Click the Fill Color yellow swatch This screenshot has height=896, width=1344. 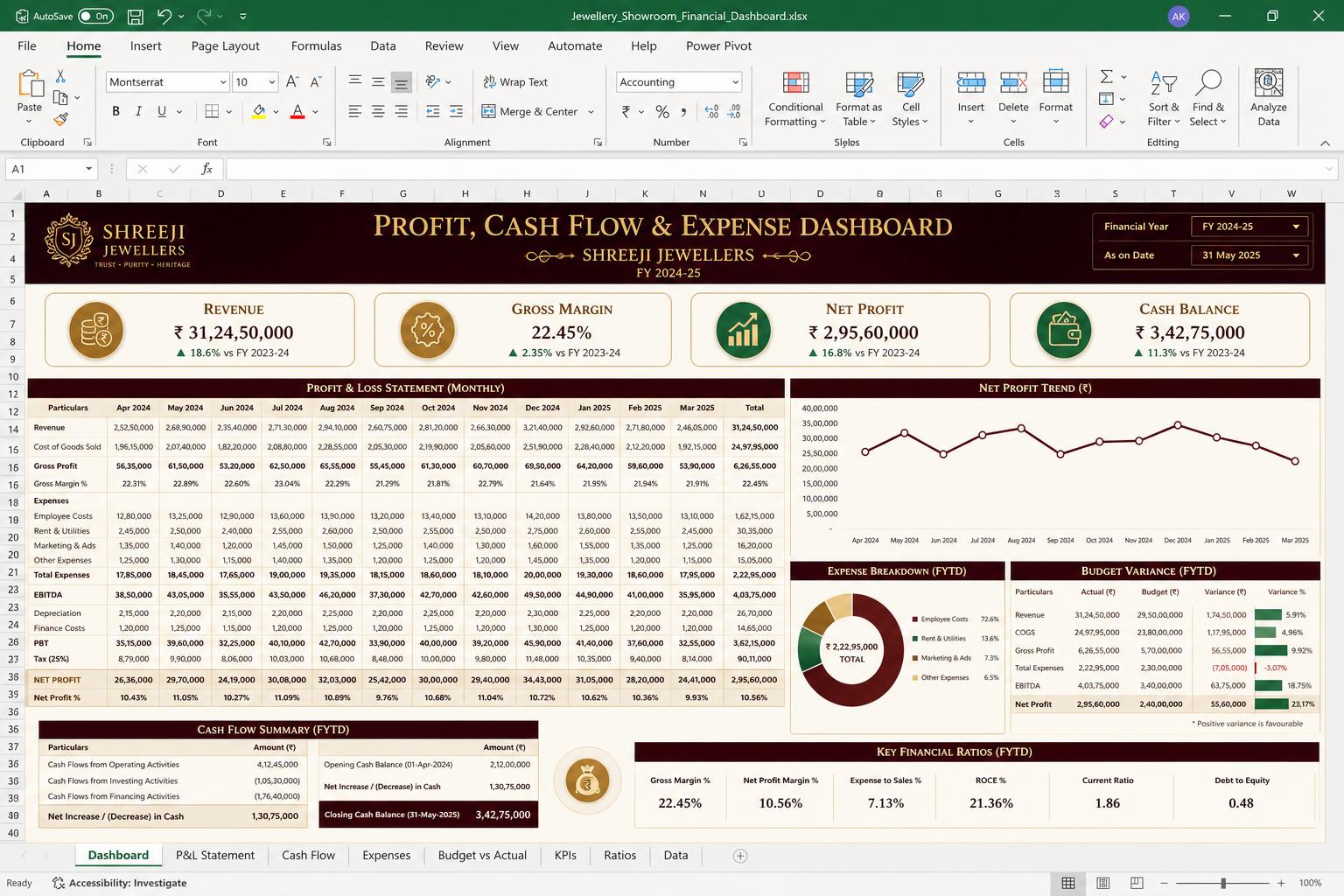tap(259, 112)
